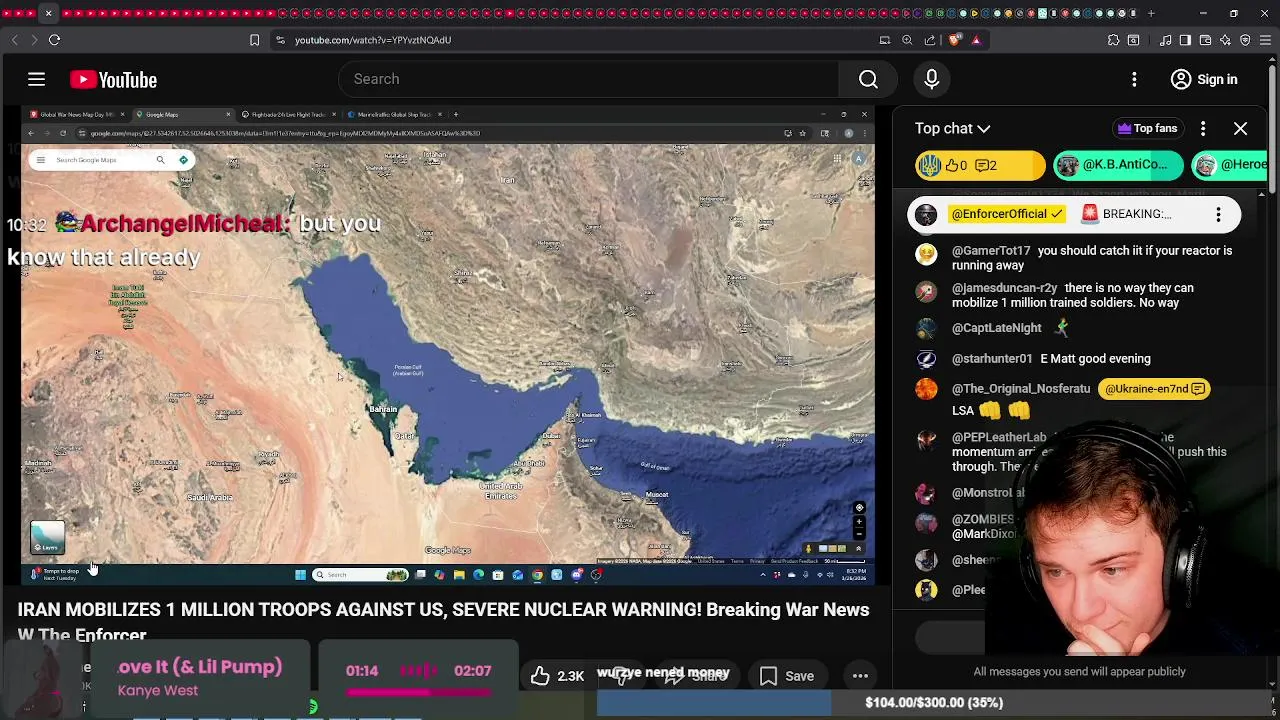Toggle the browser sidebar panel

point(1185,40)
